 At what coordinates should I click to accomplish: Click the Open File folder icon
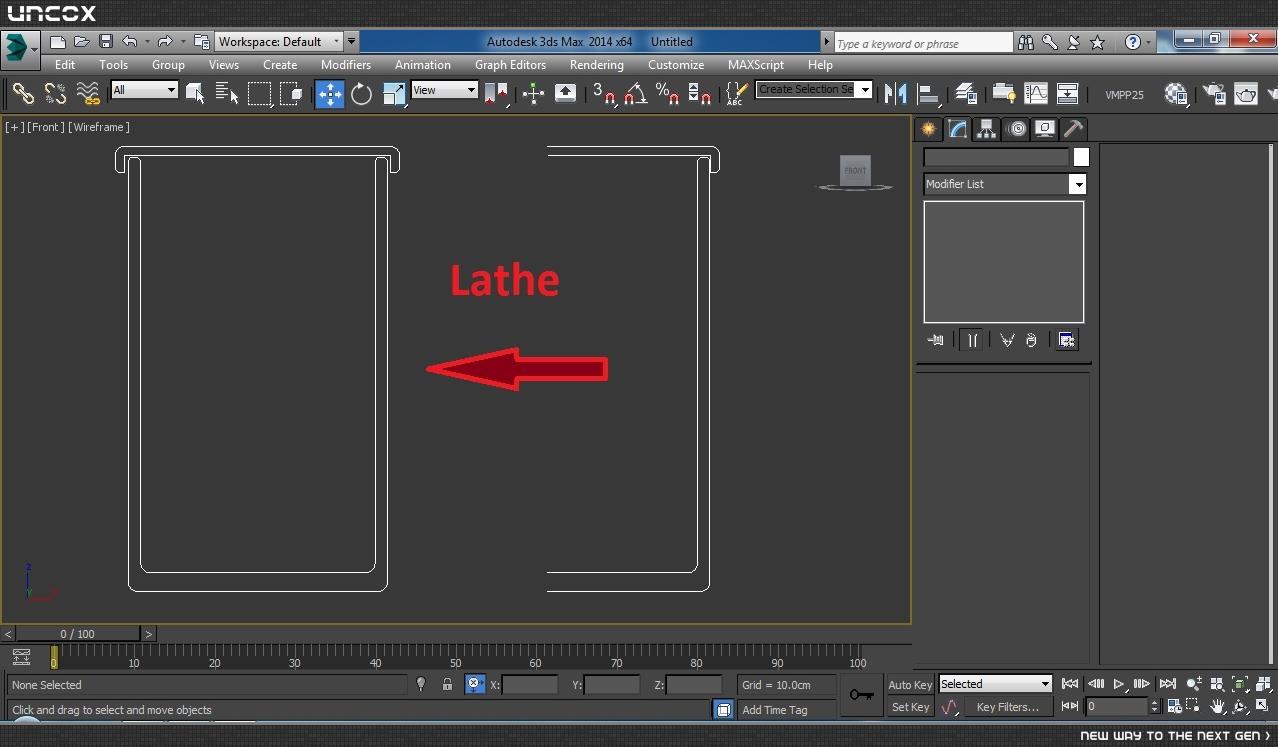coord(81,42)
